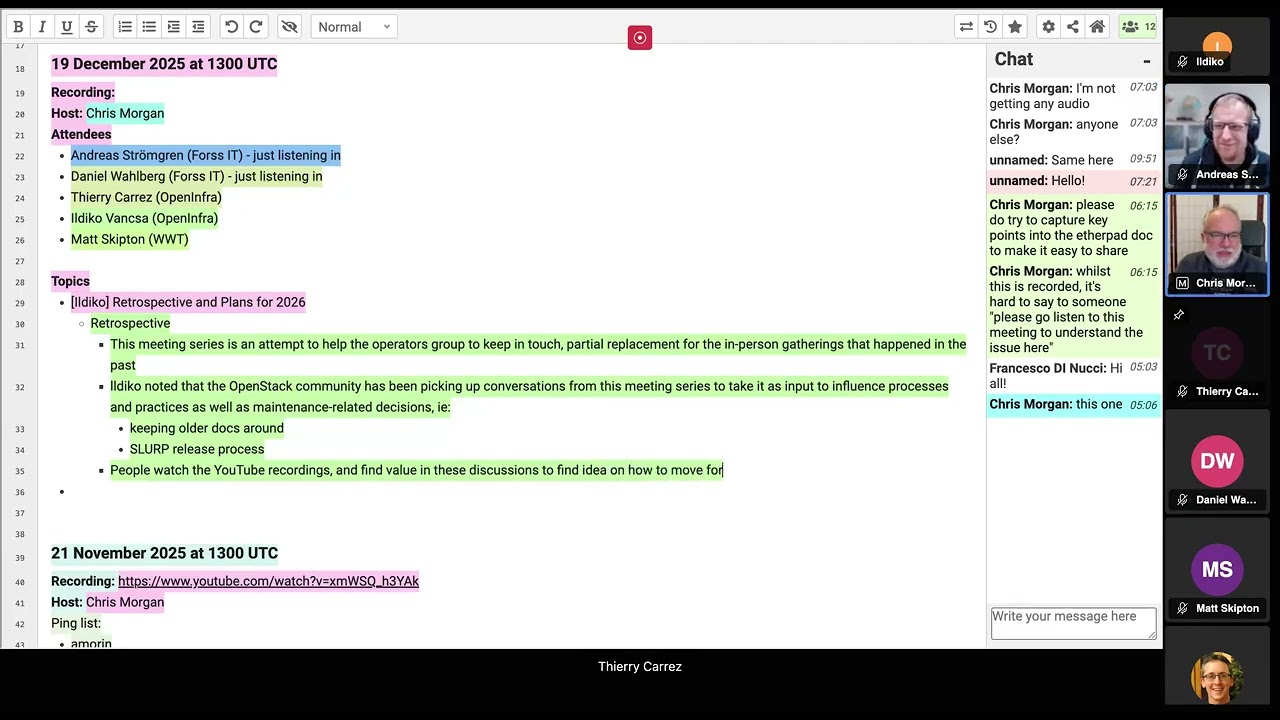Click the pin icon below Chris's tile
Image resolution: width=1280 pixels, height=720 pixels.
pos(1179,315)
